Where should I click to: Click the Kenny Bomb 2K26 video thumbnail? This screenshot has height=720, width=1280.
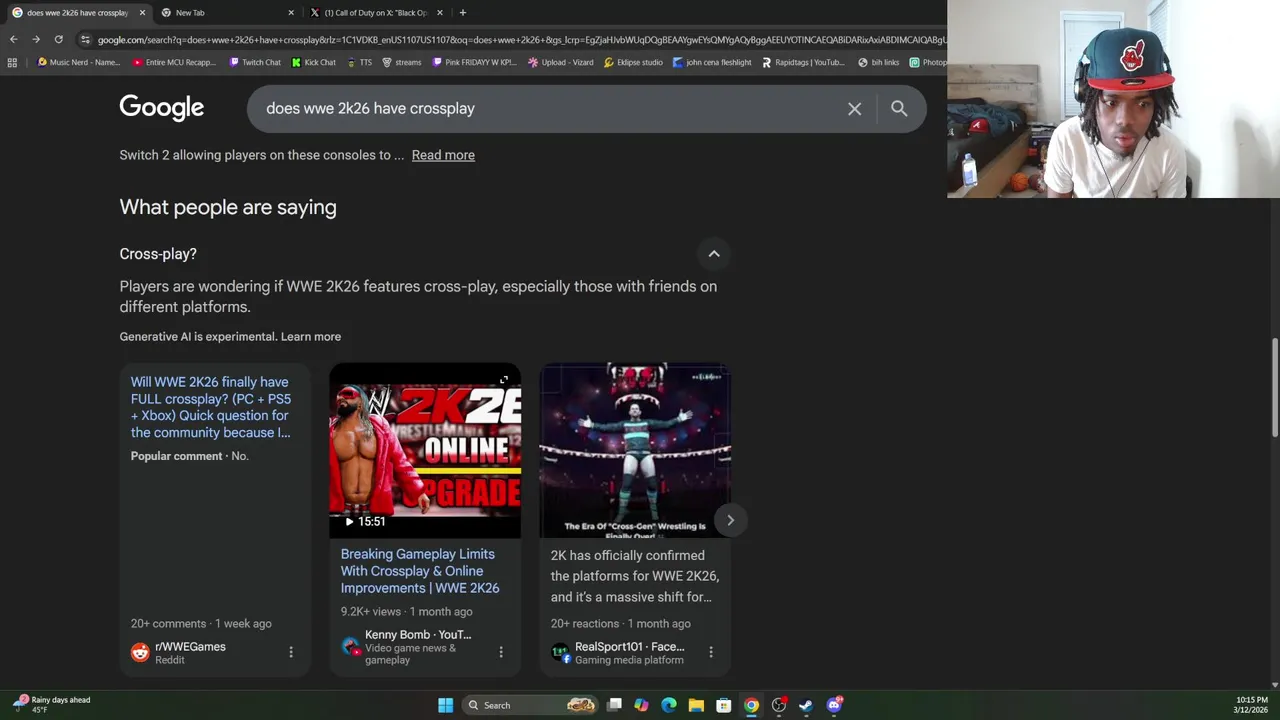tap(425, 450)
